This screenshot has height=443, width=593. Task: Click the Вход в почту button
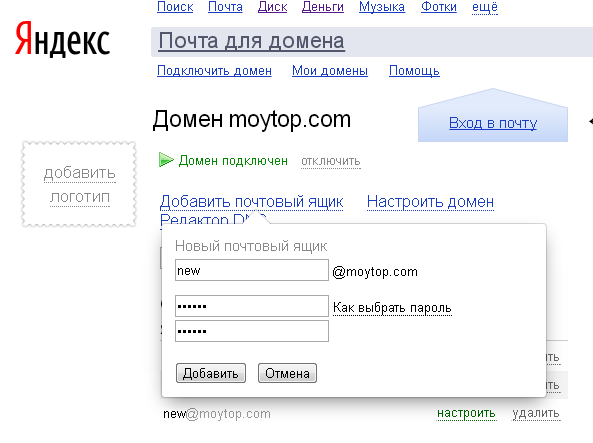pyautogui.click(x=493, y=123)
